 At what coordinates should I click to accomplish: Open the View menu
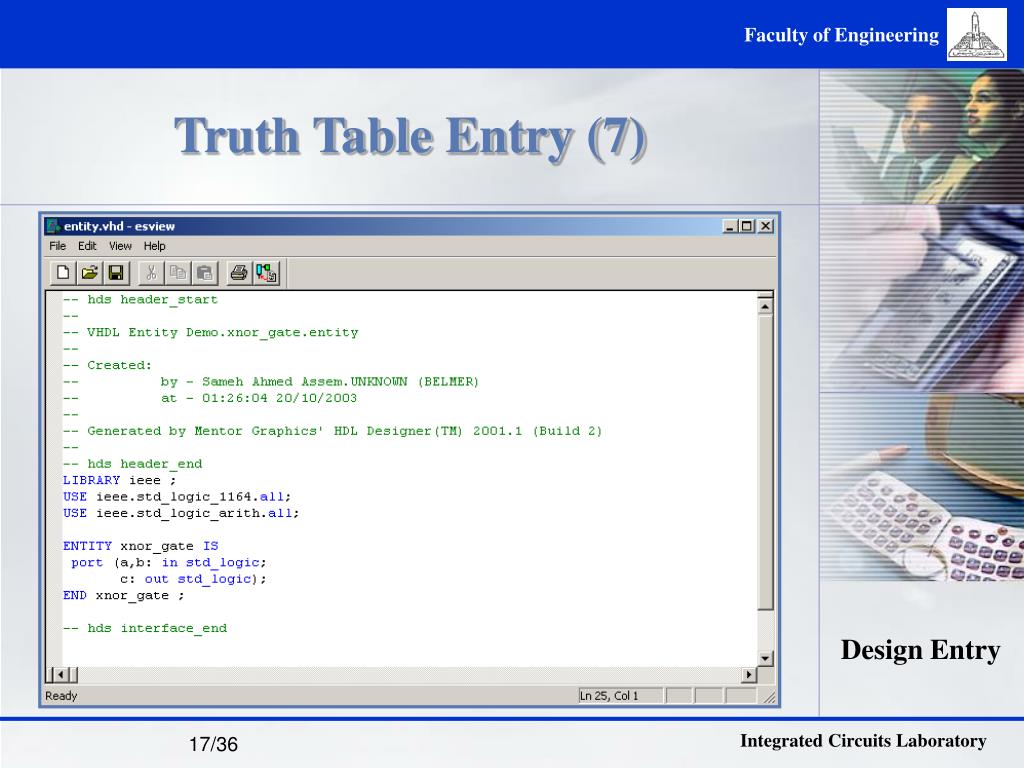point(120,246)
